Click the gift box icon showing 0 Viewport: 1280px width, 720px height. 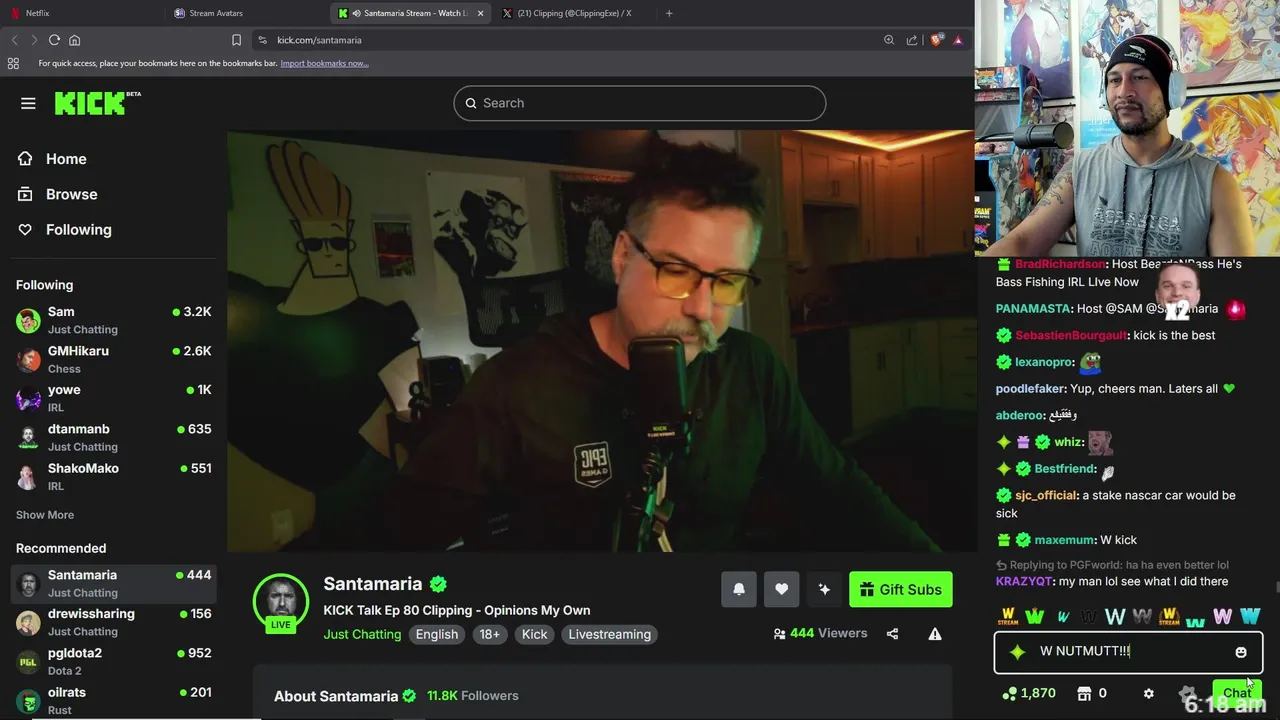click(x=1084, y=693)
